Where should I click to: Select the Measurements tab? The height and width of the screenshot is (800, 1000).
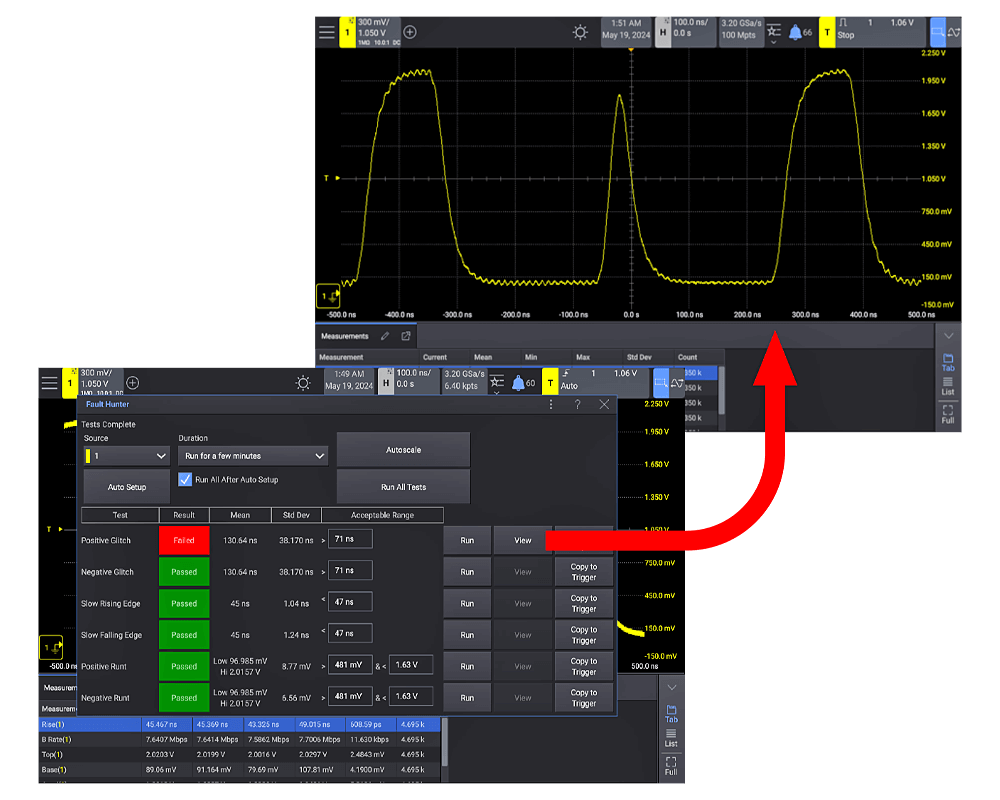(345, 337)
